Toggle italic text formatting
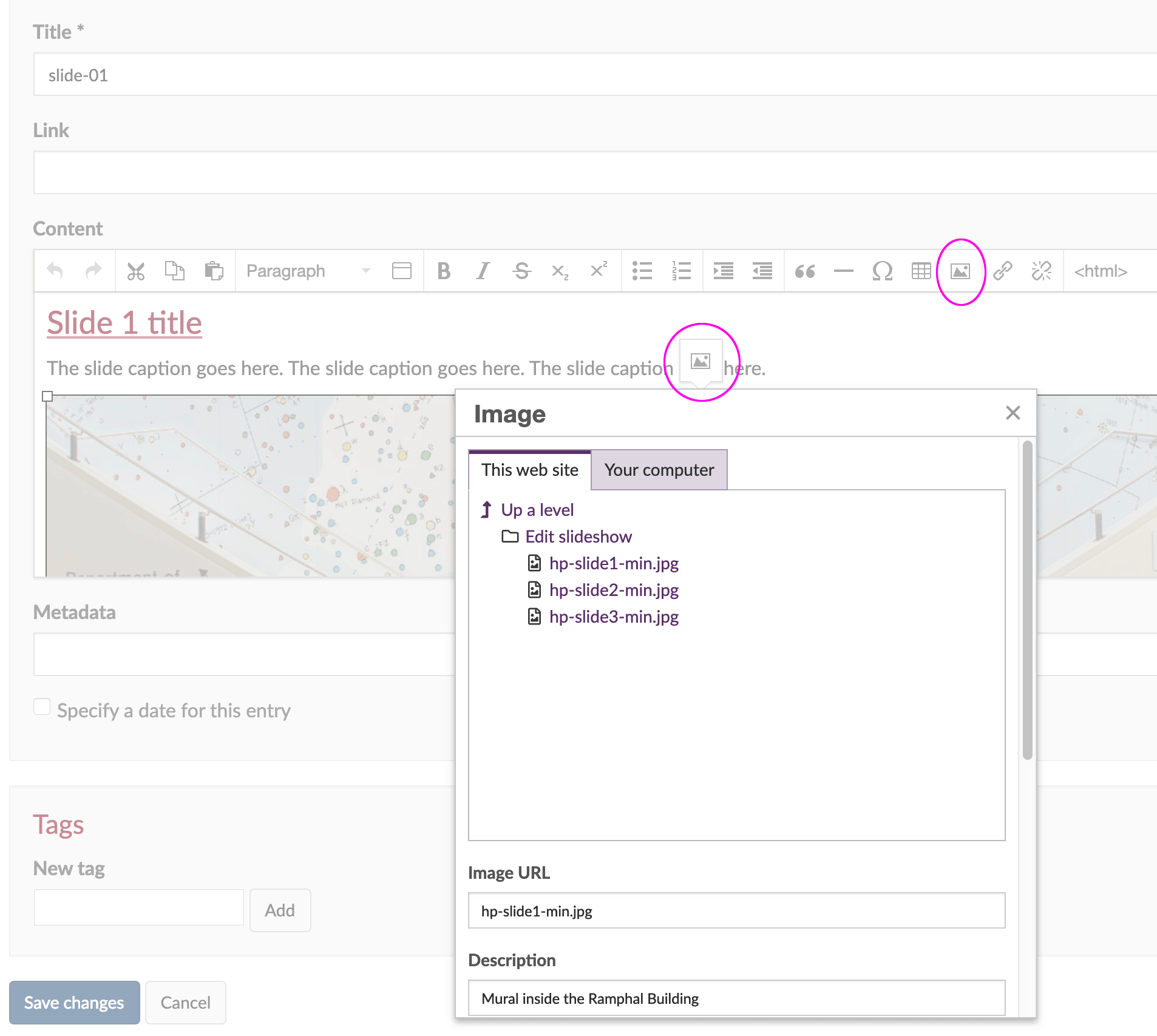Viewport: 1157px width, 1036px height. click(x=483, y=271)
